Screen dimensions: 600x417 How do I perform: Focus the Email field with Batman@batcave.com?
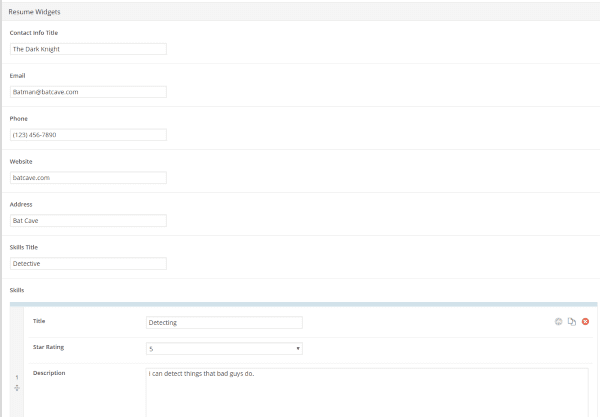tap(88, 91)
